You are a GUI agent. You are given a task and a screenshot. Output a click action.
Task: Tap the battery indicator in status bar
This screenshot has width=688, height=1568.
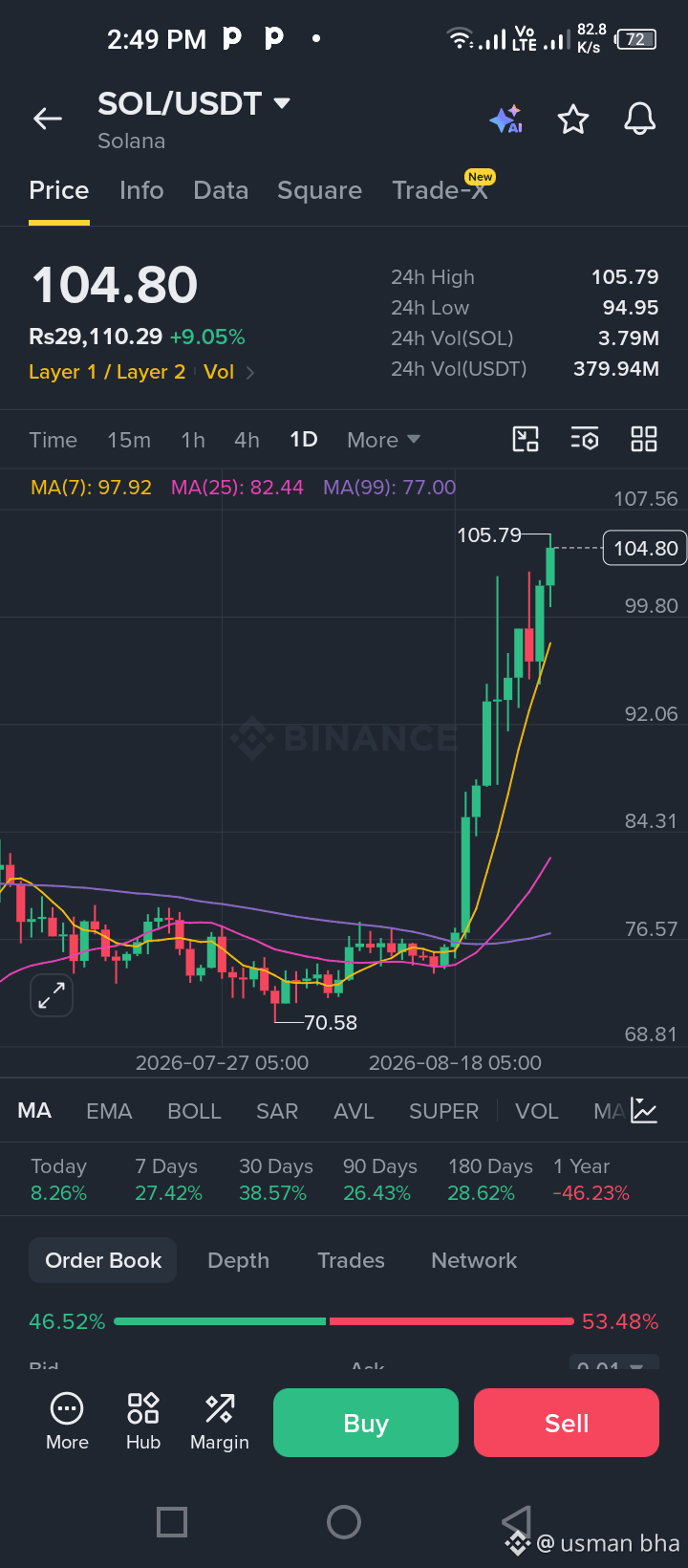pyautogui.click(x=636, y=39)
